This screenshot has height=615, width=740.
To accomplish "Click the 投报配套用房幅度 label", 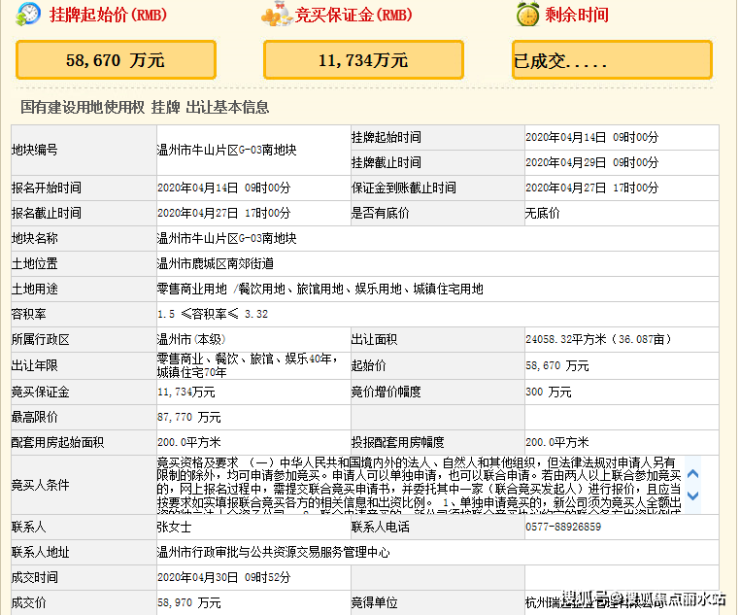I will pyautogui.click(x=398, y=442).
